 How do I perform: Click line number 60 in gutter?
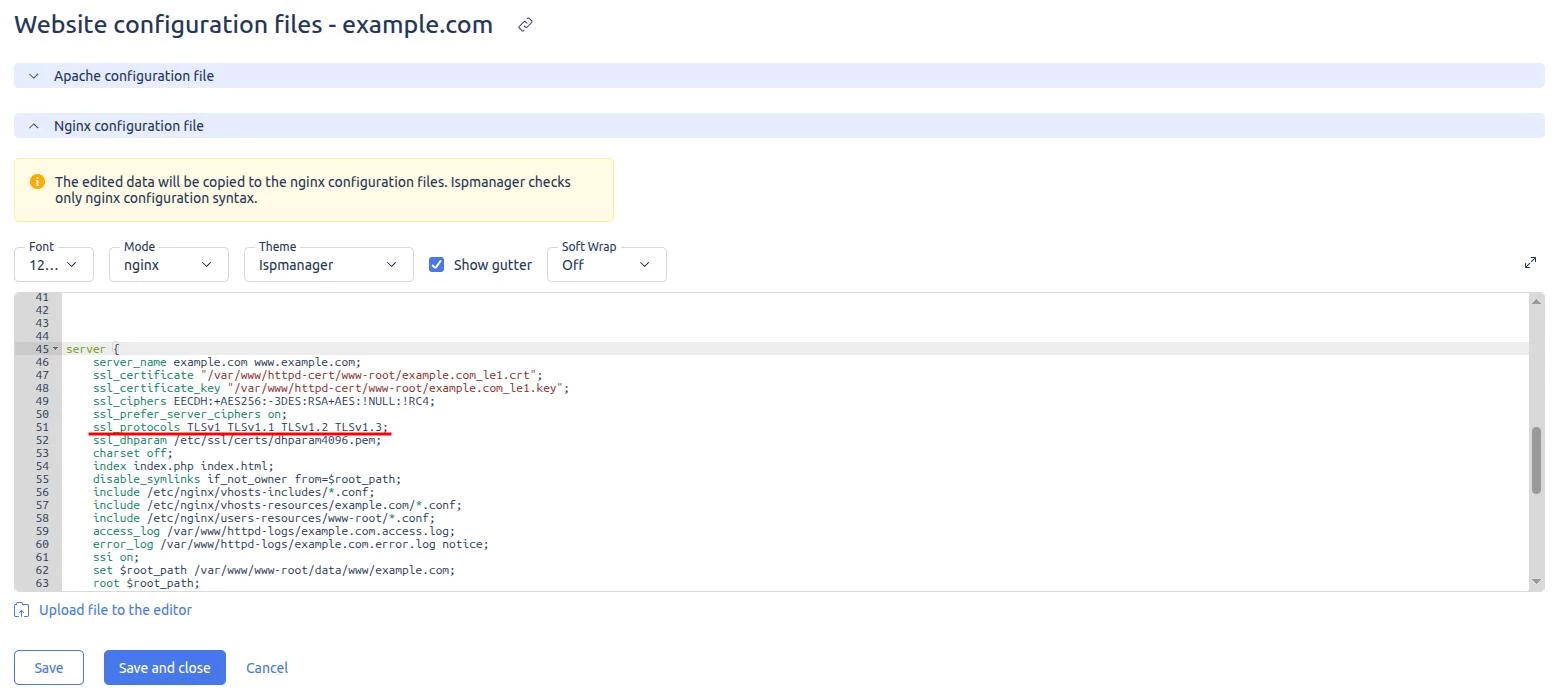click(41, 544)
